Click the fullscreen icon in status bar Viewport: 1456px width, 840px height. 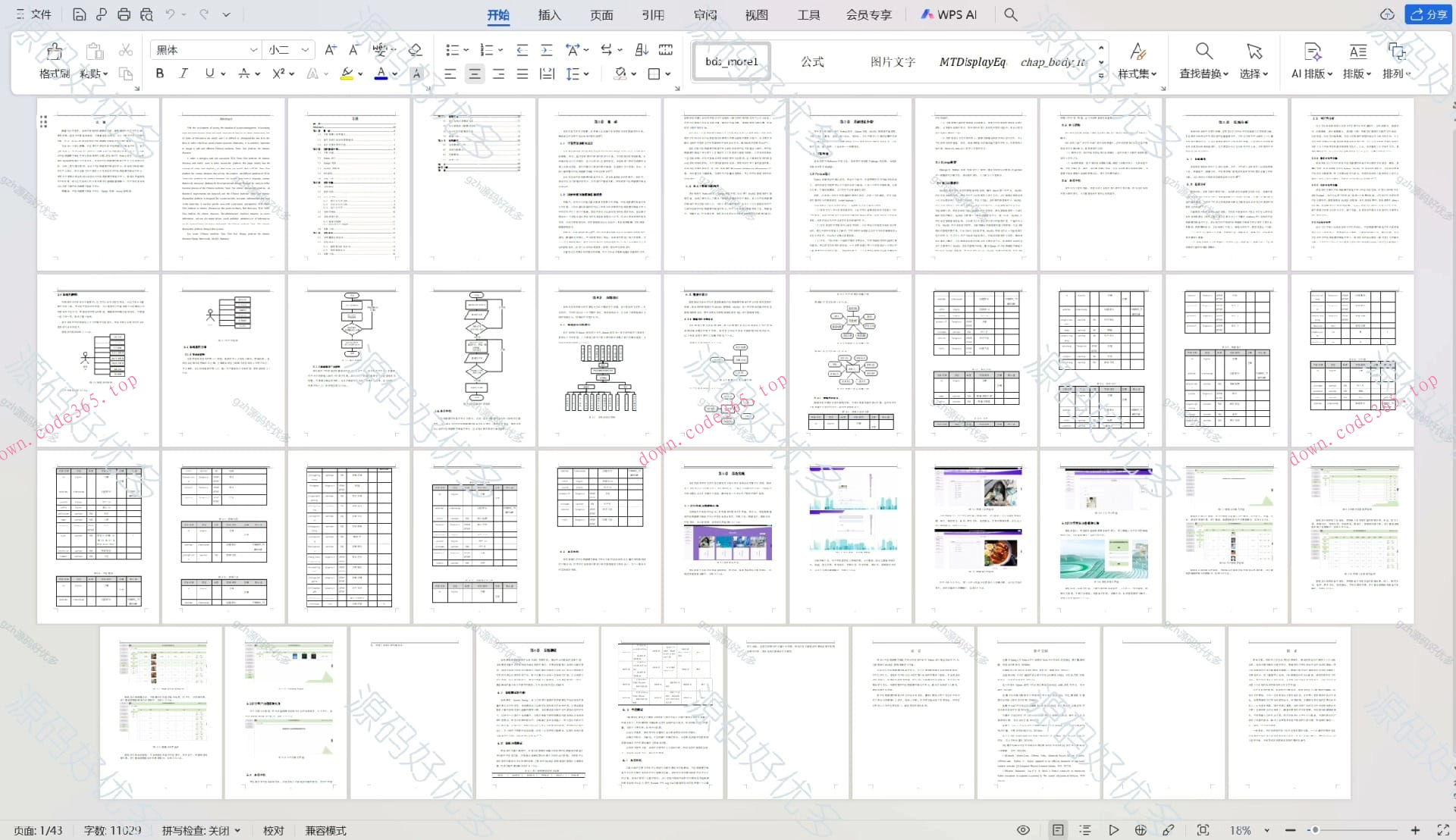click(x=1443, y=830)
